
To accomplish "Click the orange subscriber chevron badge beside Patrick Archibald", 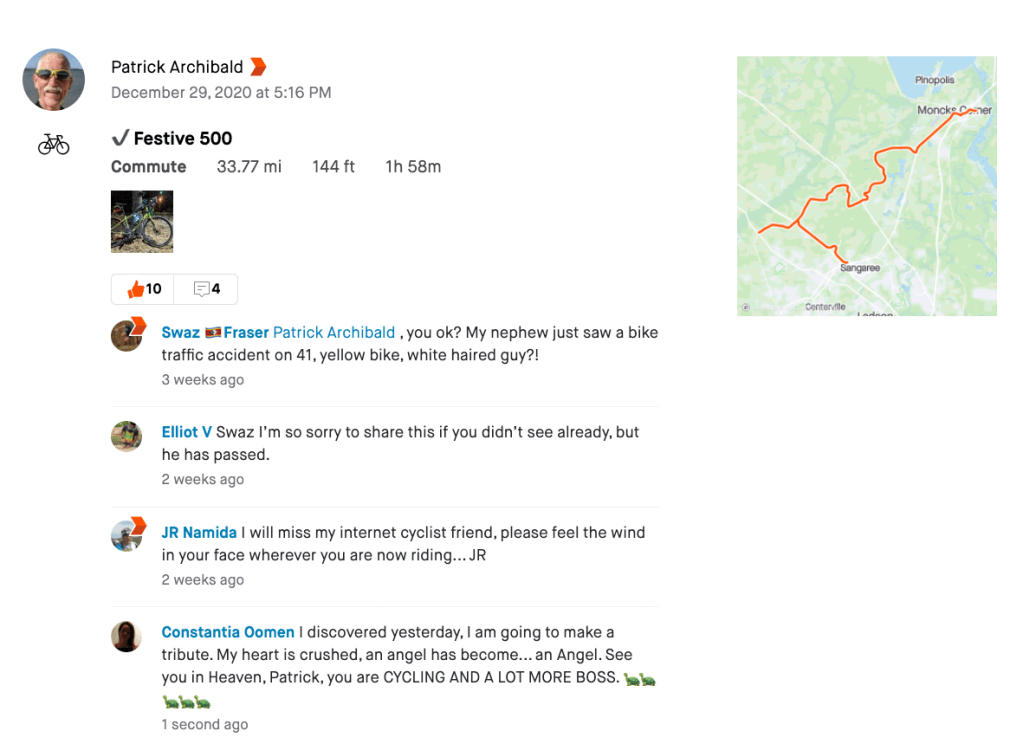I will (258, 67).
